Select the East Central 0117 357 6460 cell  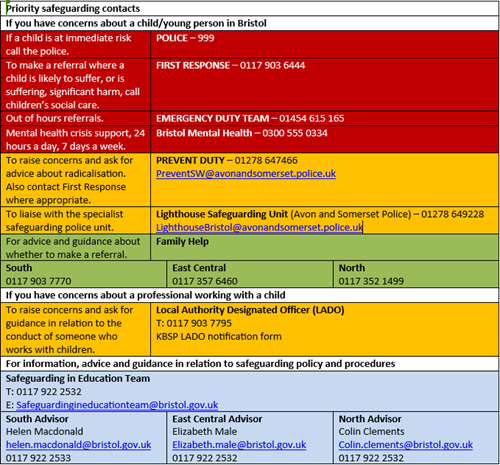point(250,274)
